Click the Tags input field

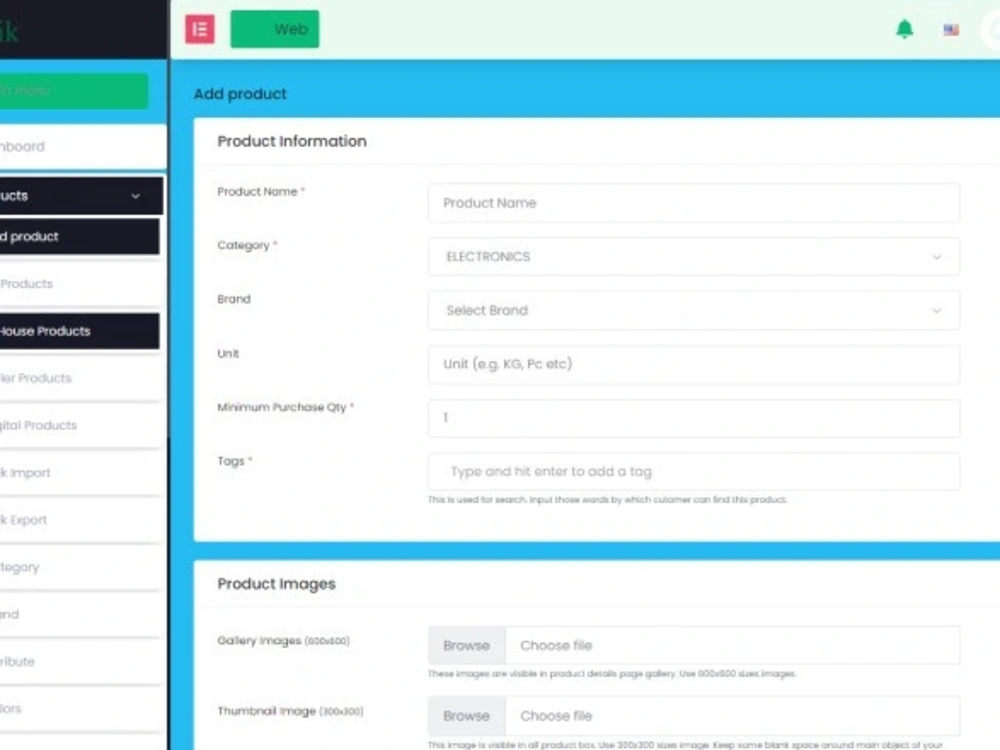pyautogui.click(x=693, y=471)
